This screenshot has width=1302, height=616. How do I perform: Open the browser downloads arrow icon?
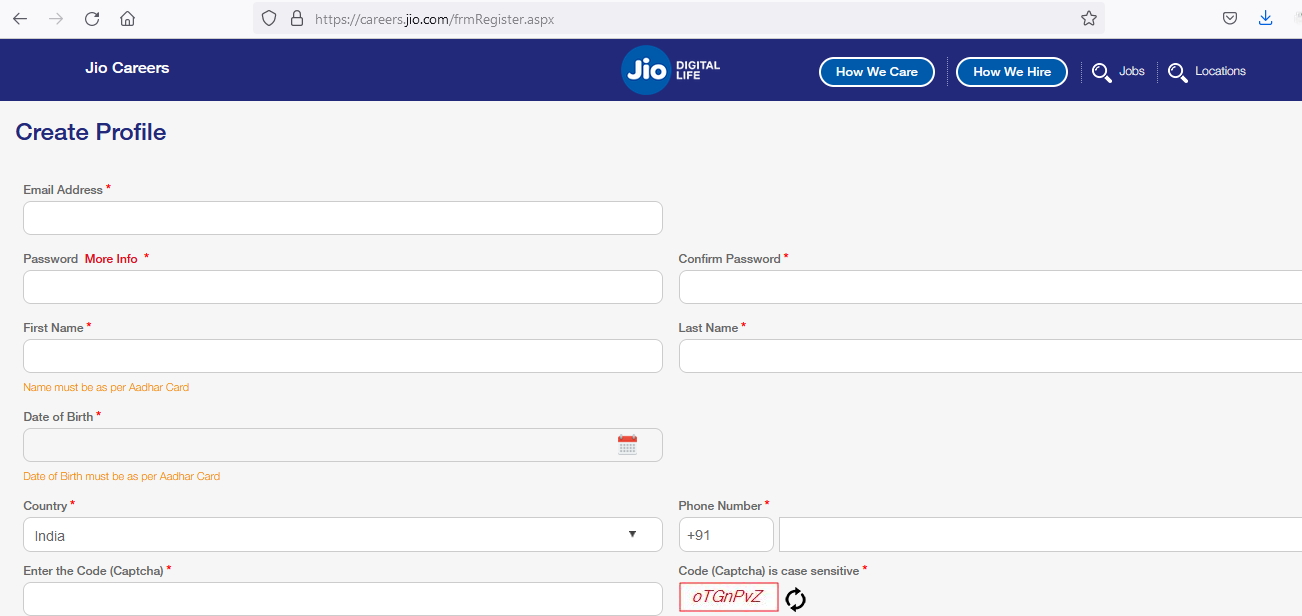[x=1265, y=18]
